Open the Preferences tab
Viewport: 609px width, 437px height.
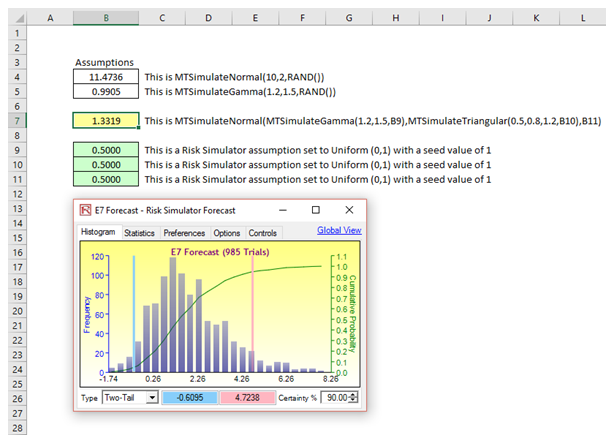point(184,233)
